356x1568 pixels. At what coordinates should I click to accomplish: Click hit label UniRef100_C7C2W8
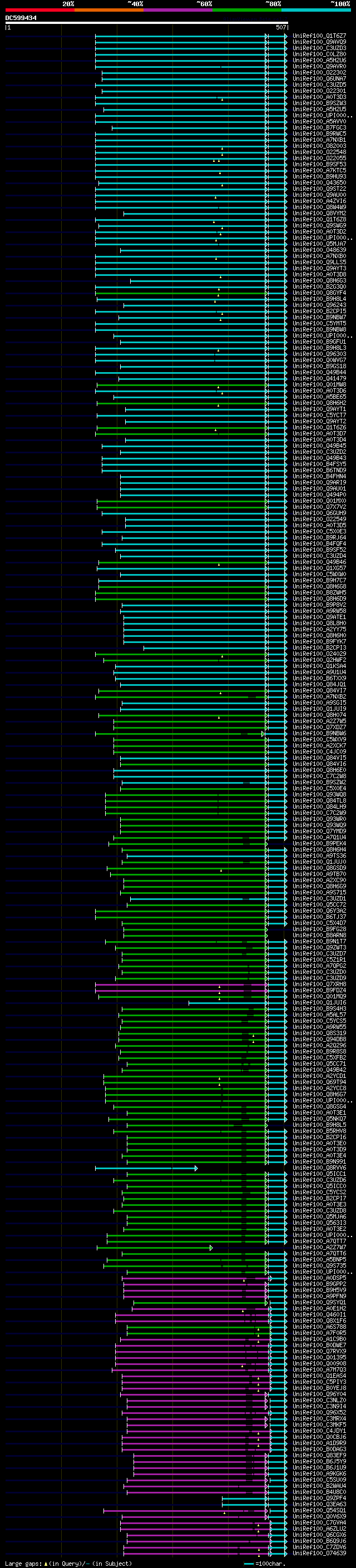coord(319,776)
